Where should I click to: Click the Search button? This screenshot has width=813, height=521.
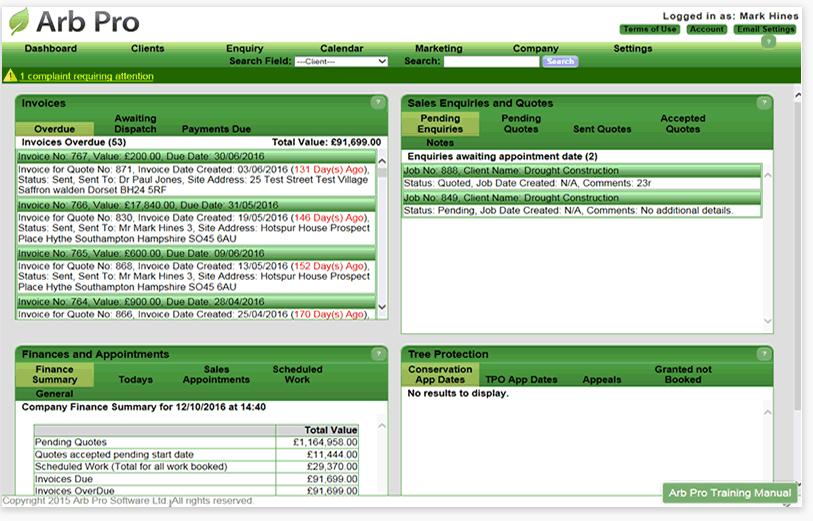[x=560, y=61]
